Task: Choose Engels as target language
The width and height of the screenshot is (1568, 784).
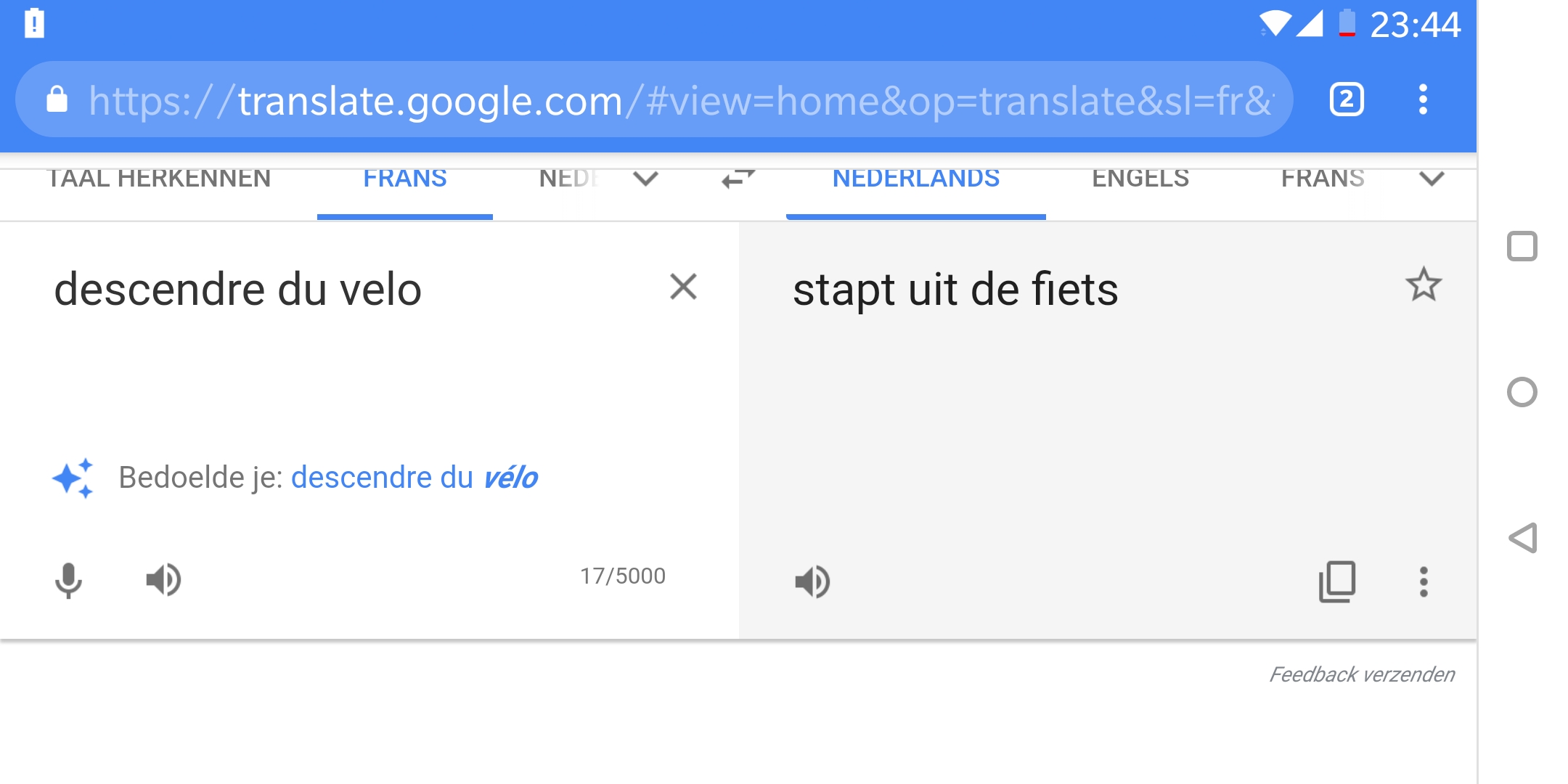Action: click(1140, 179)
